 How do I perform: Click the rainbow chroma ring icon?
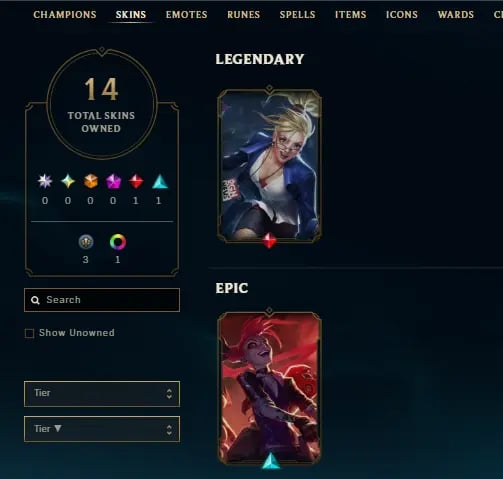point(118,242)
